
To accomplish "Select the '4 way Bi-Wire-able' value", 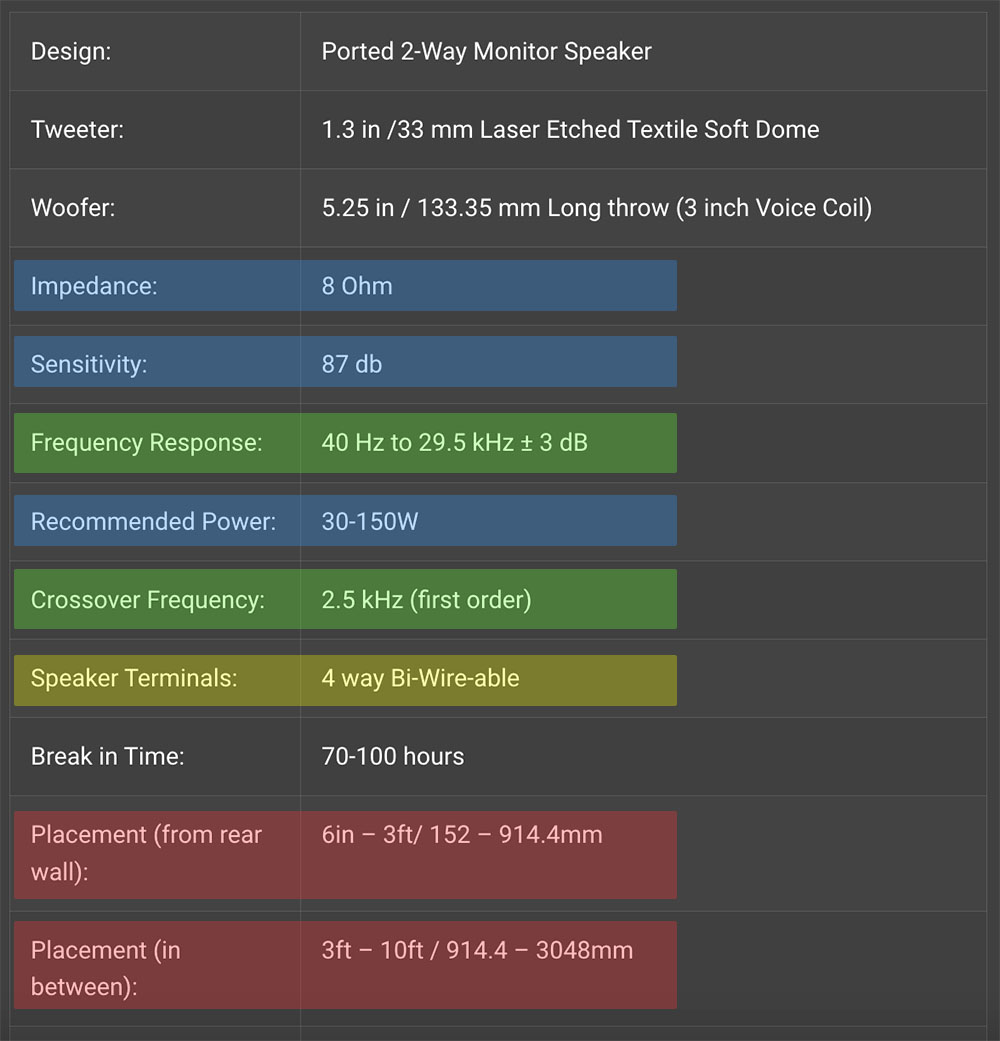I will [x=420, y=678].
